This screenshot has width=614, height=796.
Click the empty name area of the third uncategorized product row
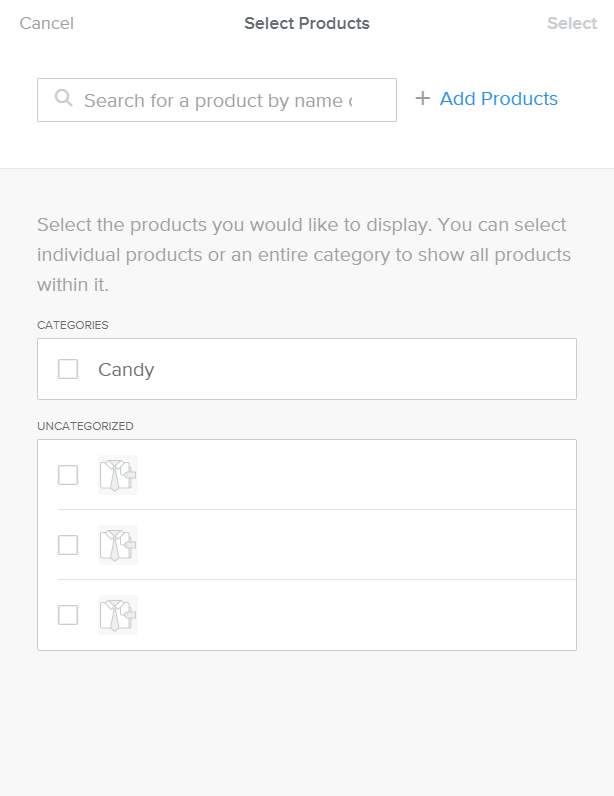point(356,615)
